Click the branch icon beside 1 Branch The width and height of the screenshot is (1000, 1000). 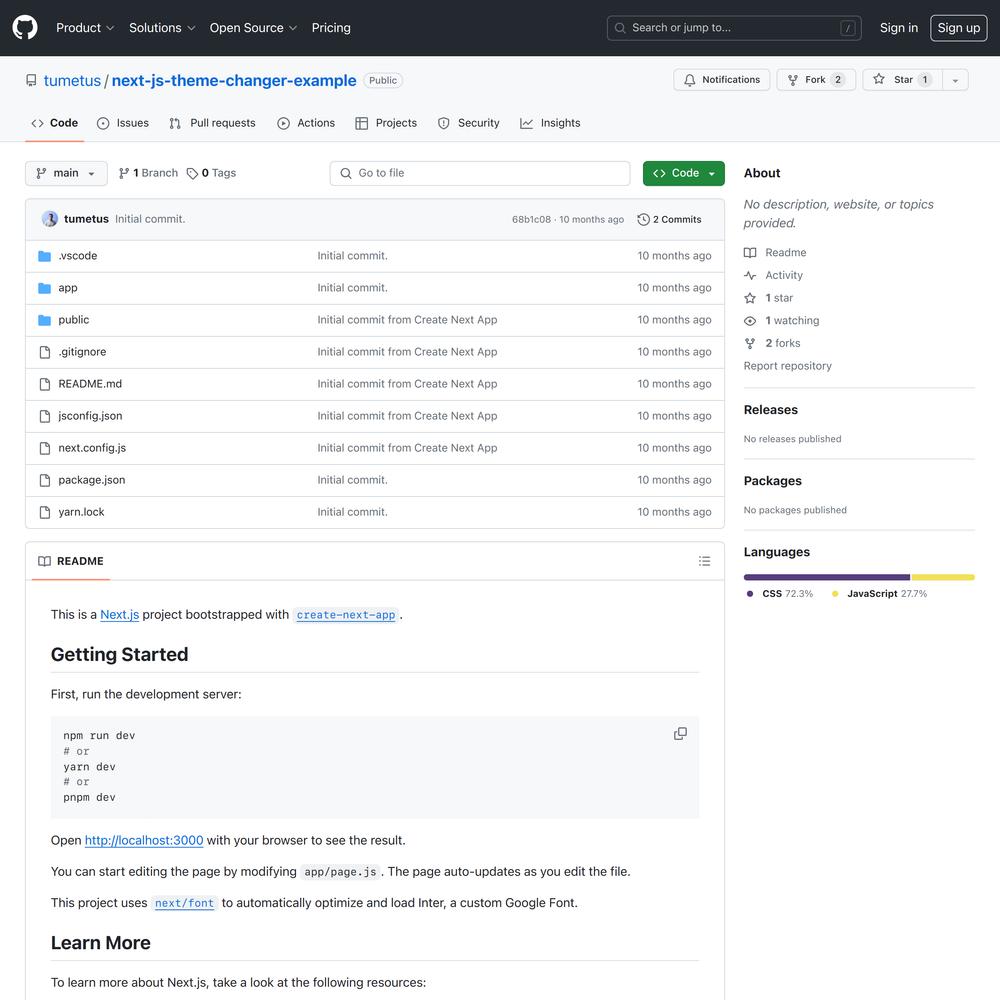(x=124, y=173)
